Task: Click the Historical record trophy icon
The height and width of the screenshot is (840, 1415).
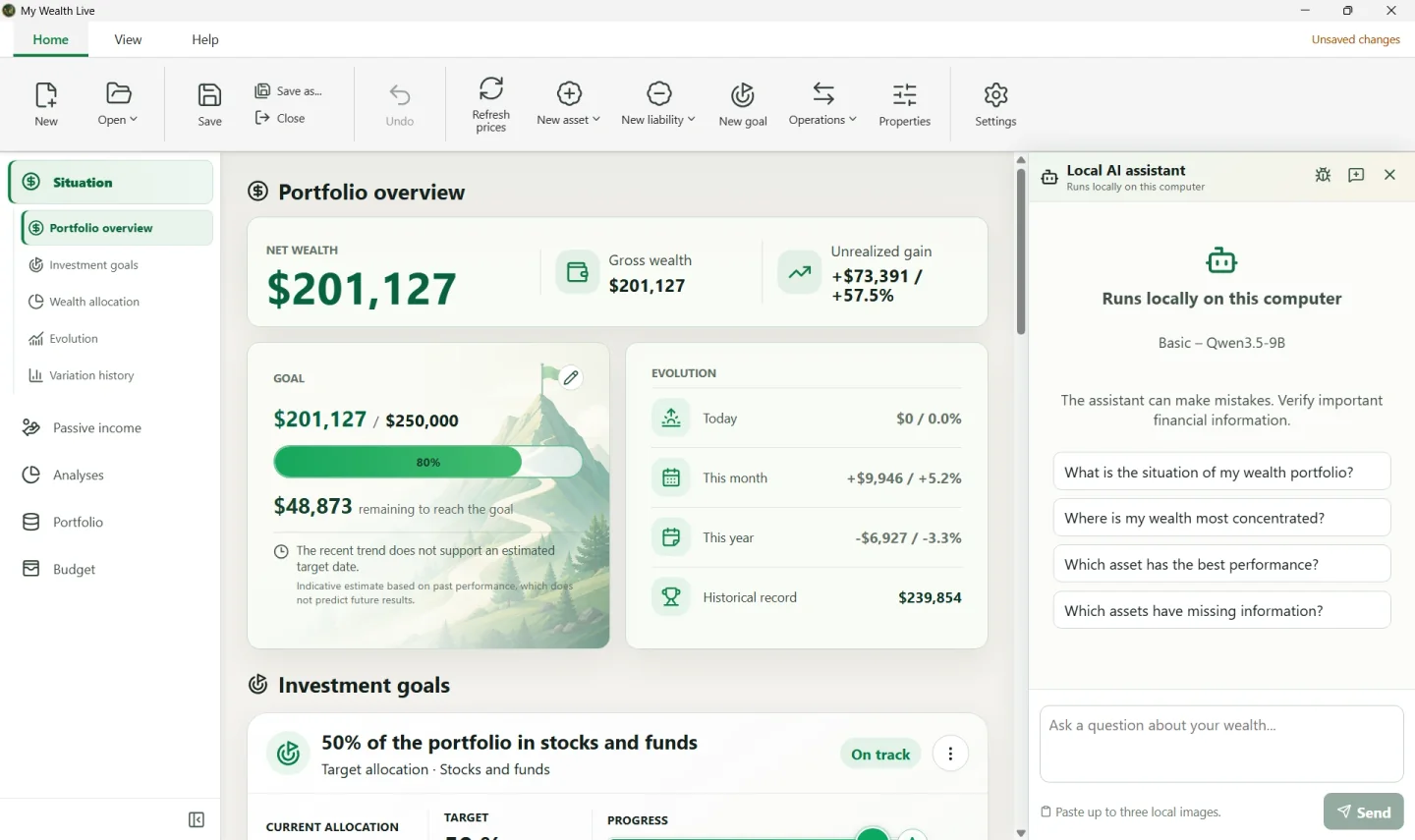Action: [x=671, y=597]
